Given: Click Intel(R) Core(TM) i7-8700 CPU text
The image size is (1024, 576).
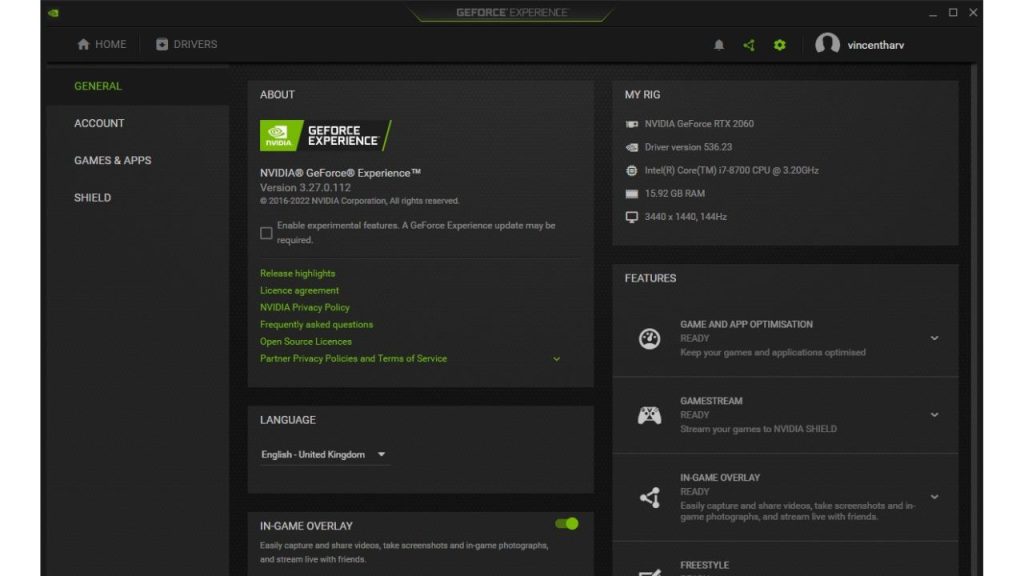Looking at the screenshot, I should [x=731, y=170].
